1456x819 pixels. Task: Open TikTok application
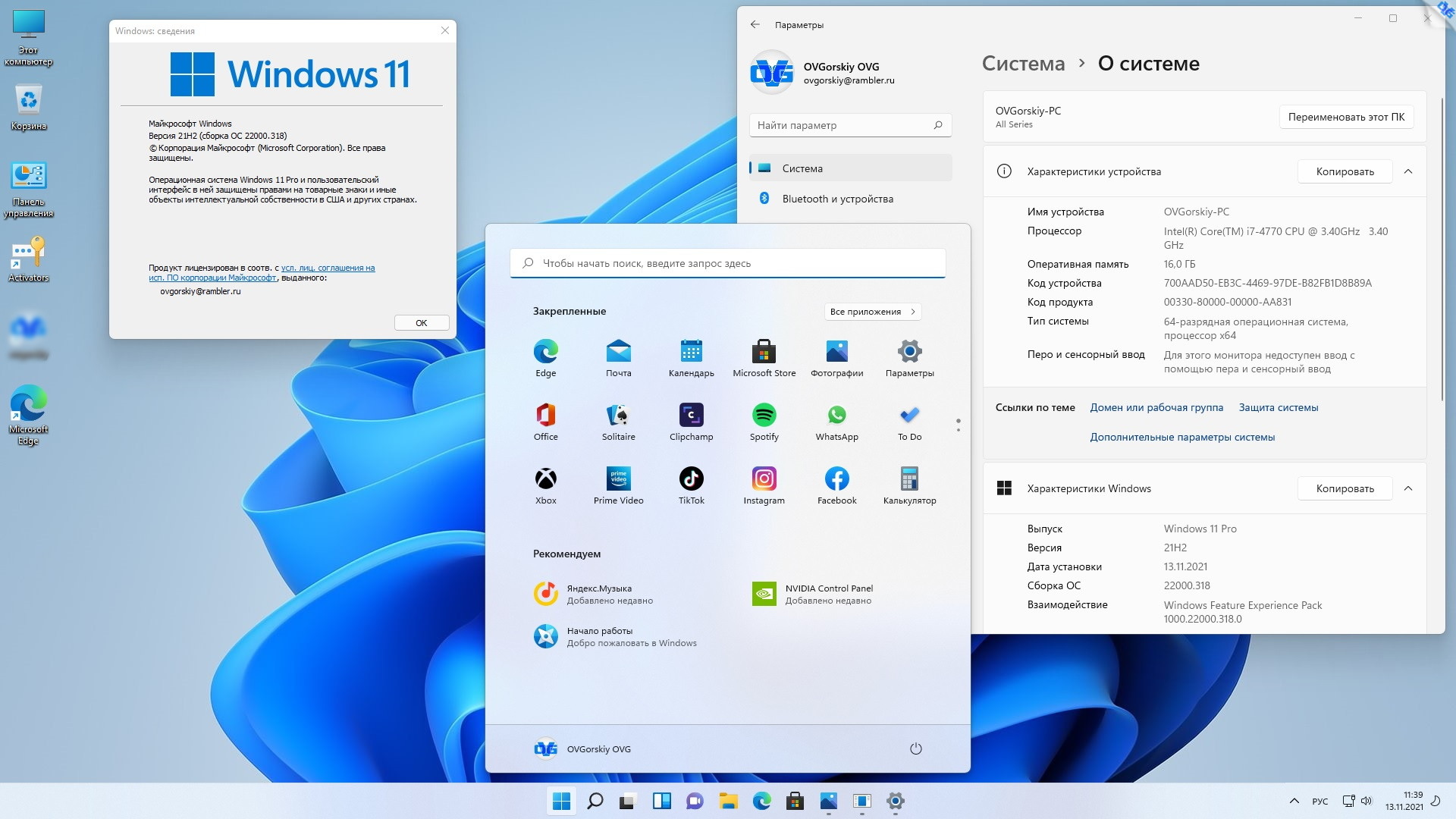[692, 478]
